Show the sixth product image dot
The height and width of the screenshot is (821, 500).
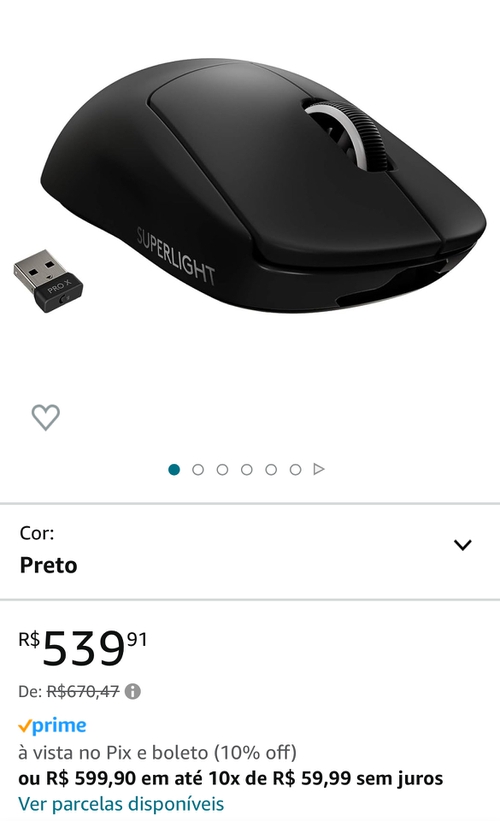pyautogui.click(x=295, y=470)
